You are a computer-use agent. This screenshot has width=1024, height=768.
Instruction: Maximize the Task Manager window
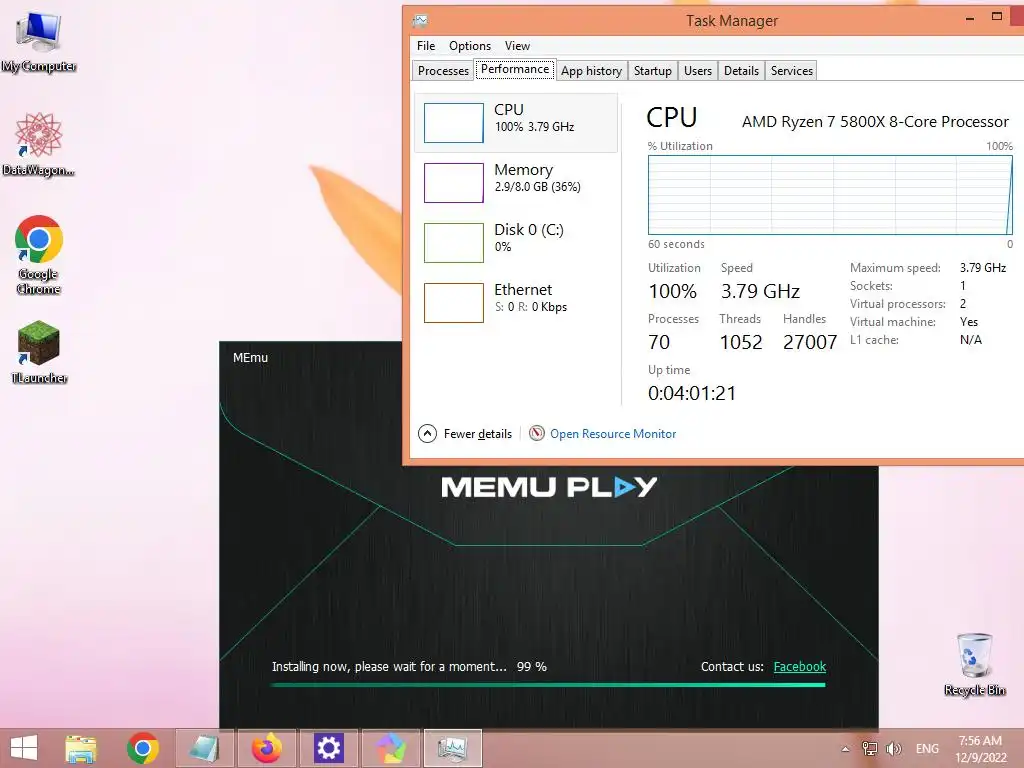pos(997,17)
